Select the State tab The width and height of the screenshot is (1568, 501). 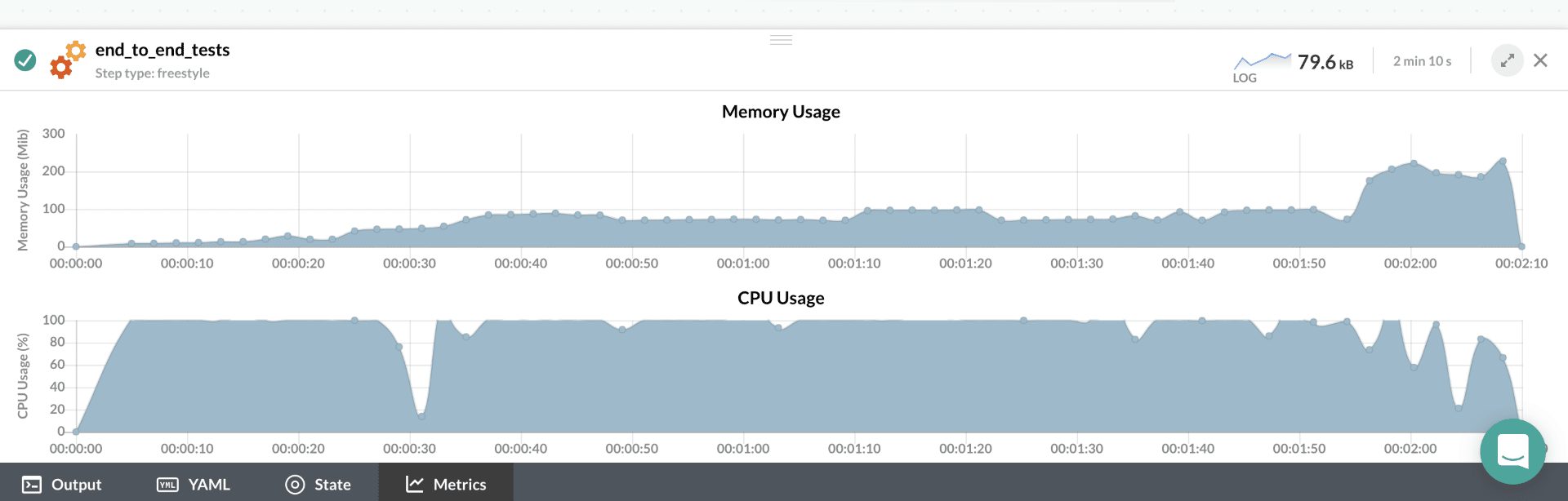click(x=318, y=484)
